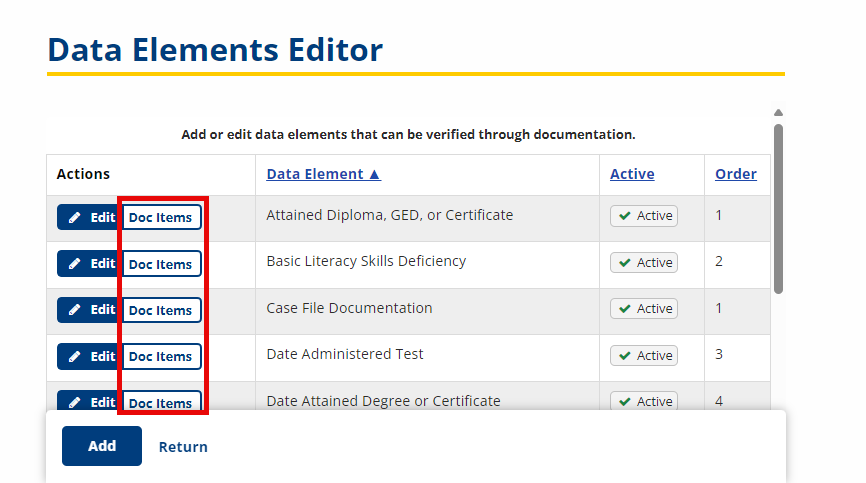This screenshot has height=483, width=866.
Task: Edit the Date Administered Test element
Action: (x=88, y=356)
